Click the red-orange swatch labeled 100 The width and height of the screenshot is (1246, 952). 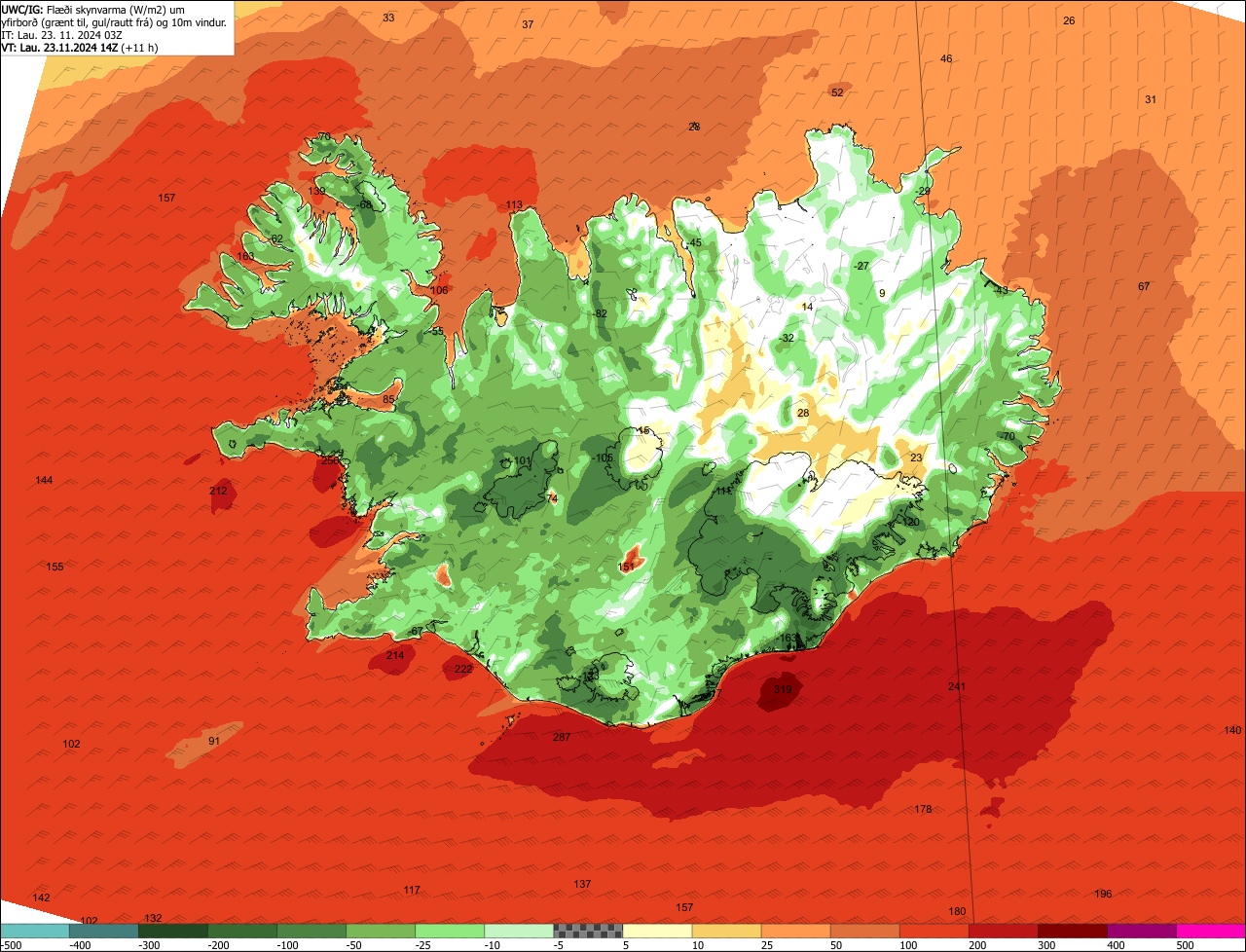click(x=934, y=931)
